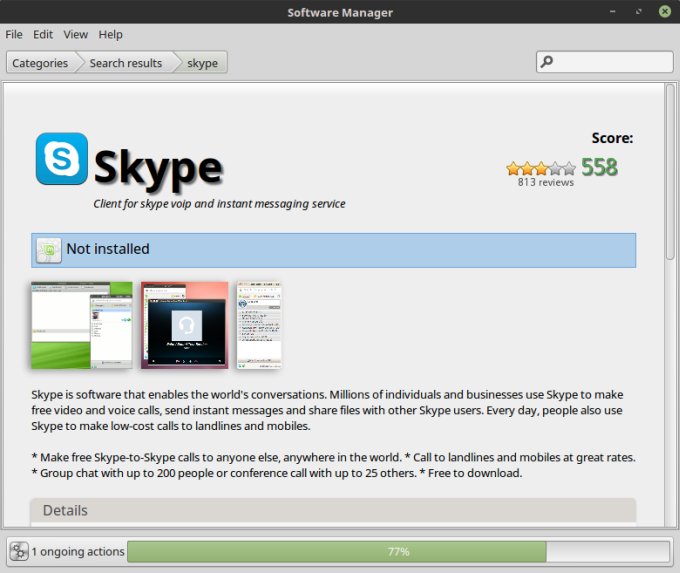Open the View menu

[x=75, y=34]
